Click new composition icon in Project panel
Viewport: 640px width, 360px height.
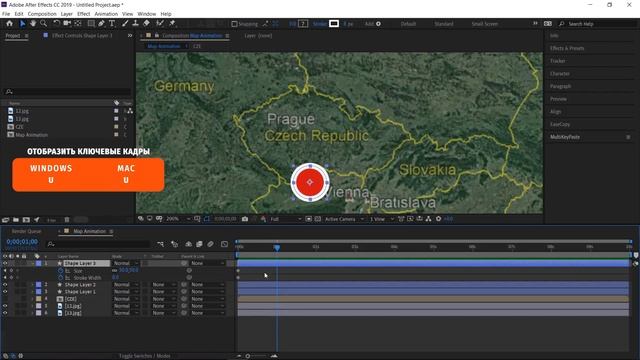[26, 220]
